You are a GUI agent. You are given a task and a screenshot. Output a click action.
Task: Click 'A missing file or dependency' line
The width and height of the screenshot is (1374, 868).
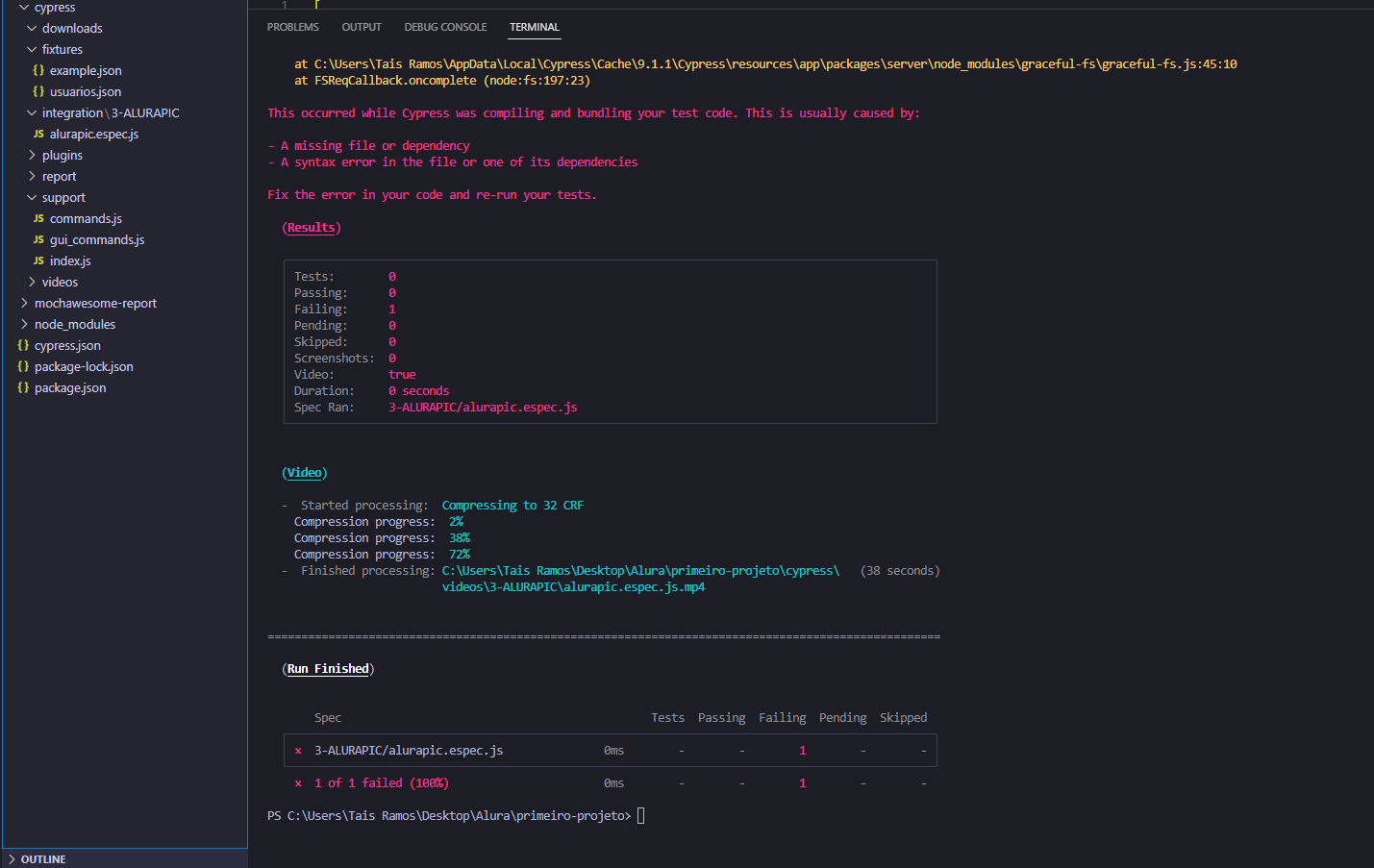(368, 146)
